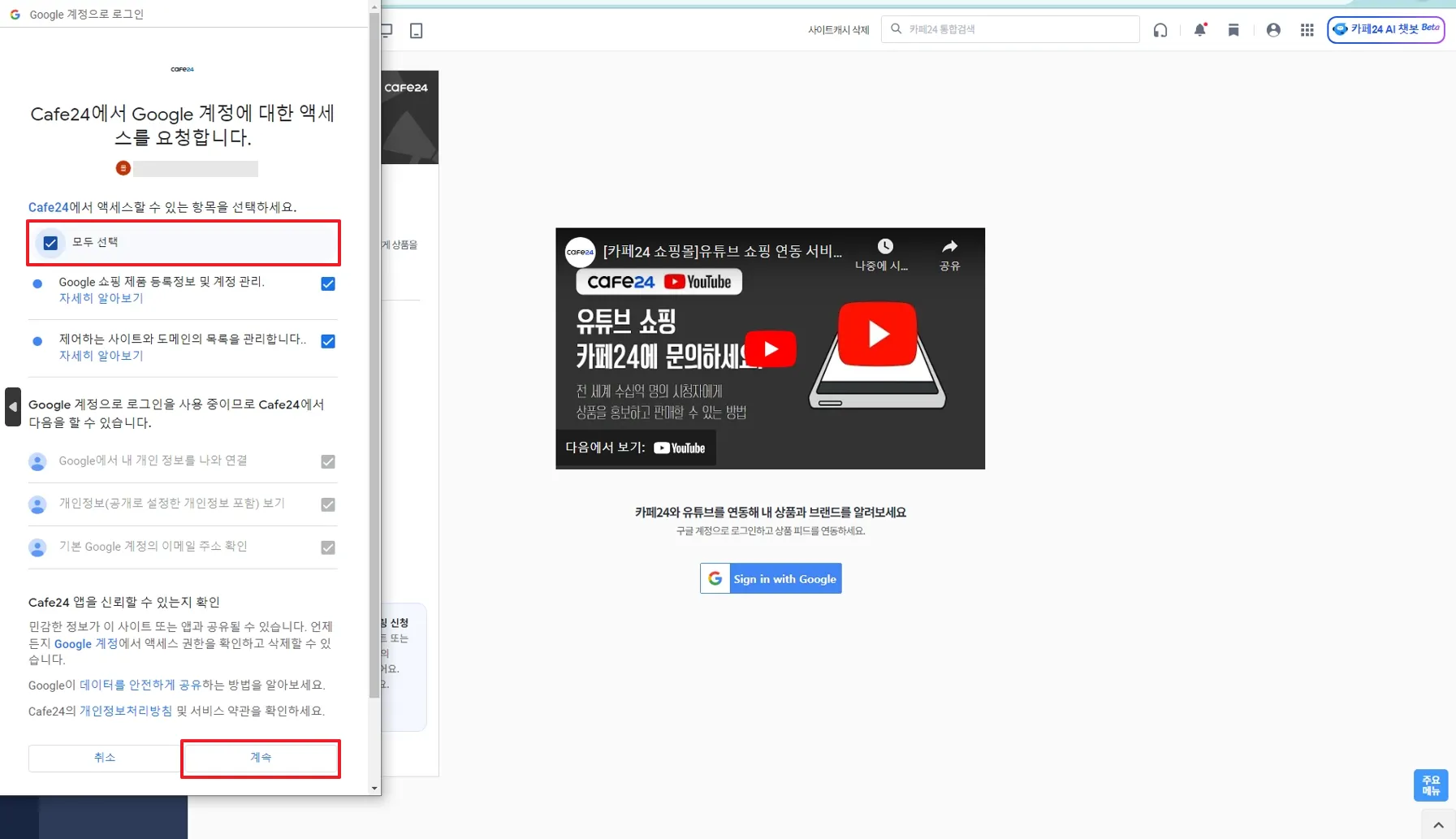
Task: Open the user account profile icon
Action: pos(1273,30)
